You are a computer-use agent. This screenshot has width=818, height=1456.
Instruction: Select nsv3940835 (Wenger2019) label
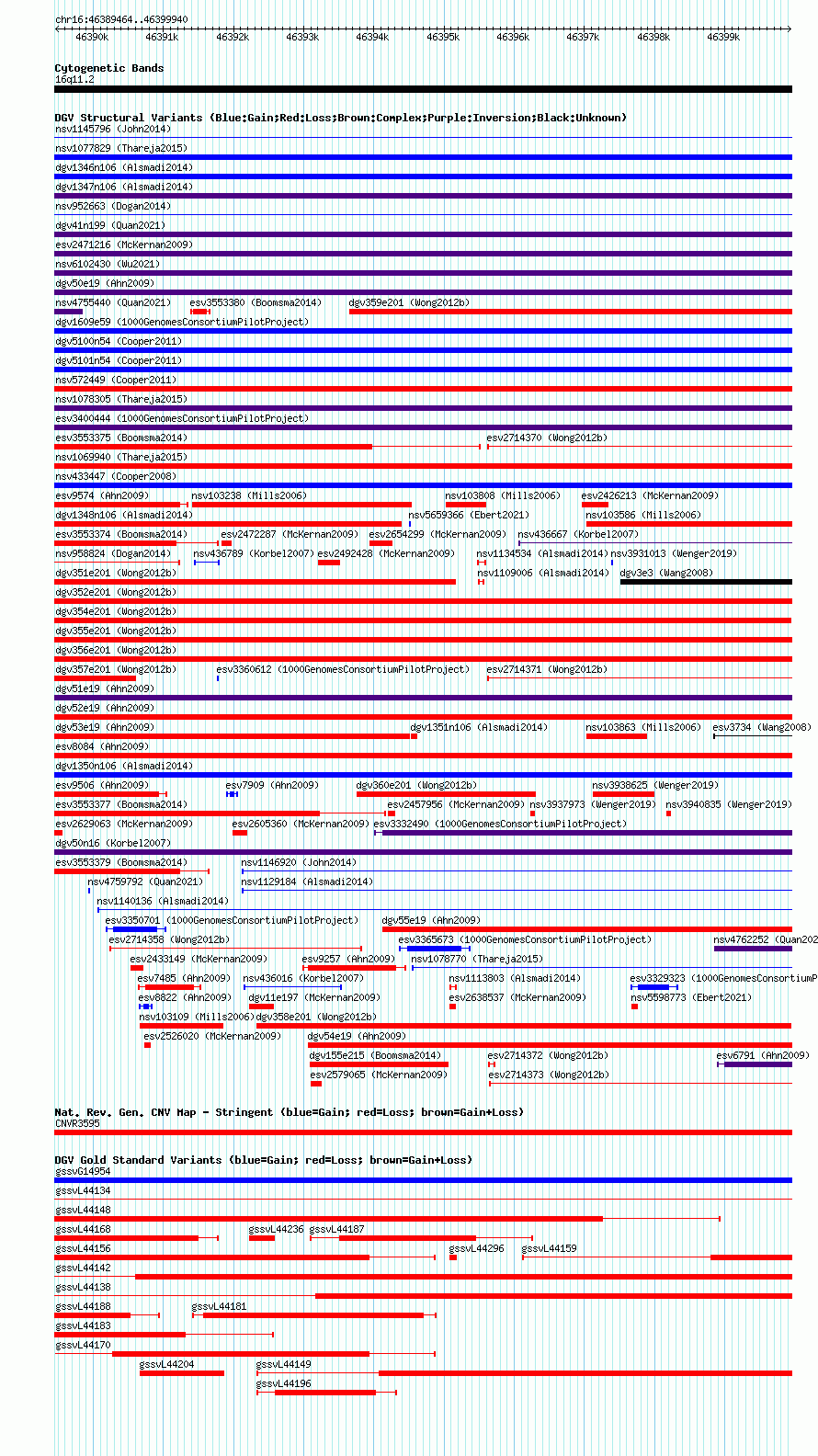coord(729,804)
